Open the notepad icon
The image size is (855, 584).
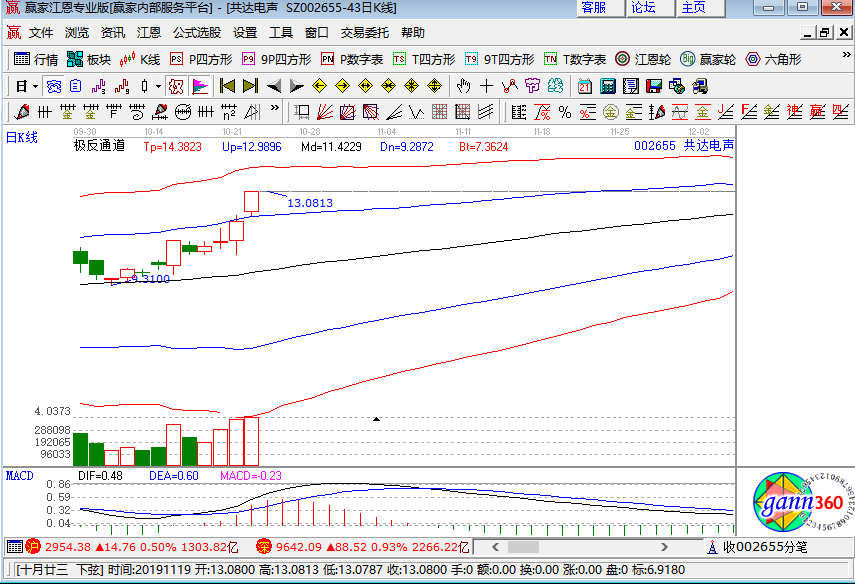tap(630, 86)
